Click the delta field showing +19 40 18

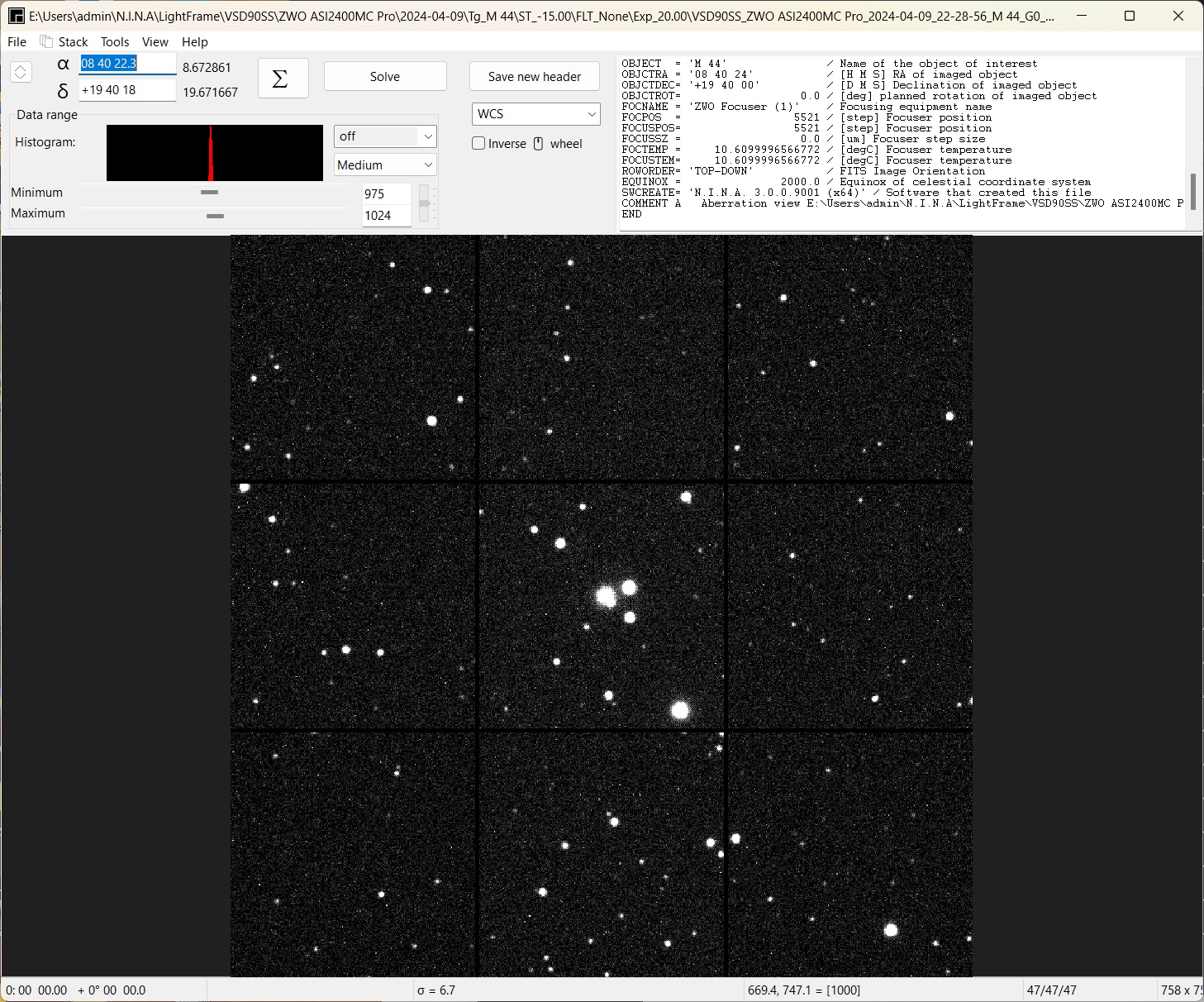[127, 90]
